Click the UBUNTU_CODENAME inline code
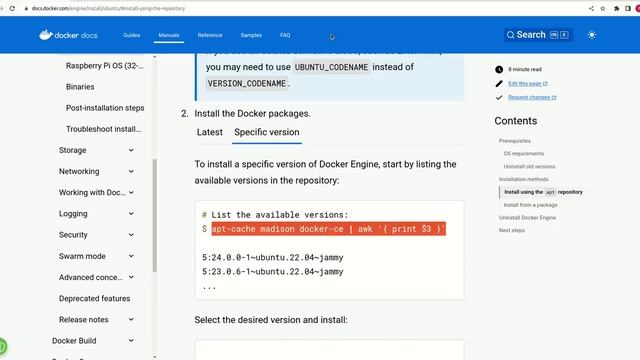This screenshot has width=640, height=360. (x=331, y=67)
